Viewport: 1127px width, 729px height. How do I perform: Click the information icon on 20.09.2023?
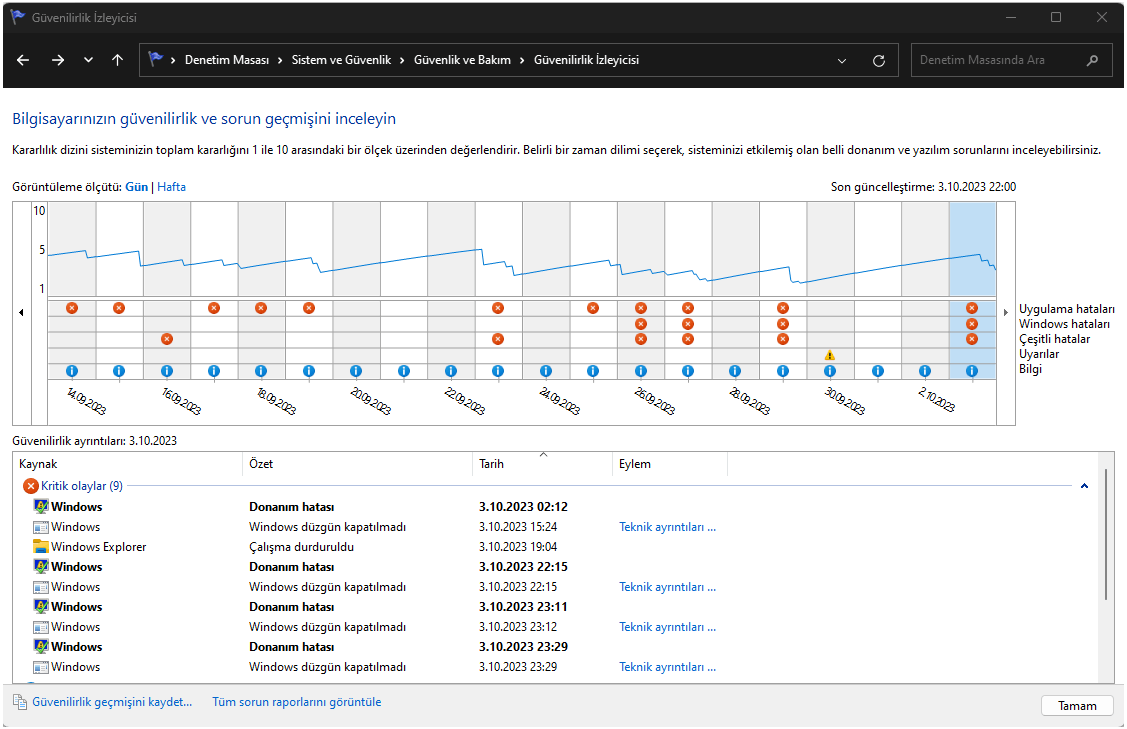point(356,371)
